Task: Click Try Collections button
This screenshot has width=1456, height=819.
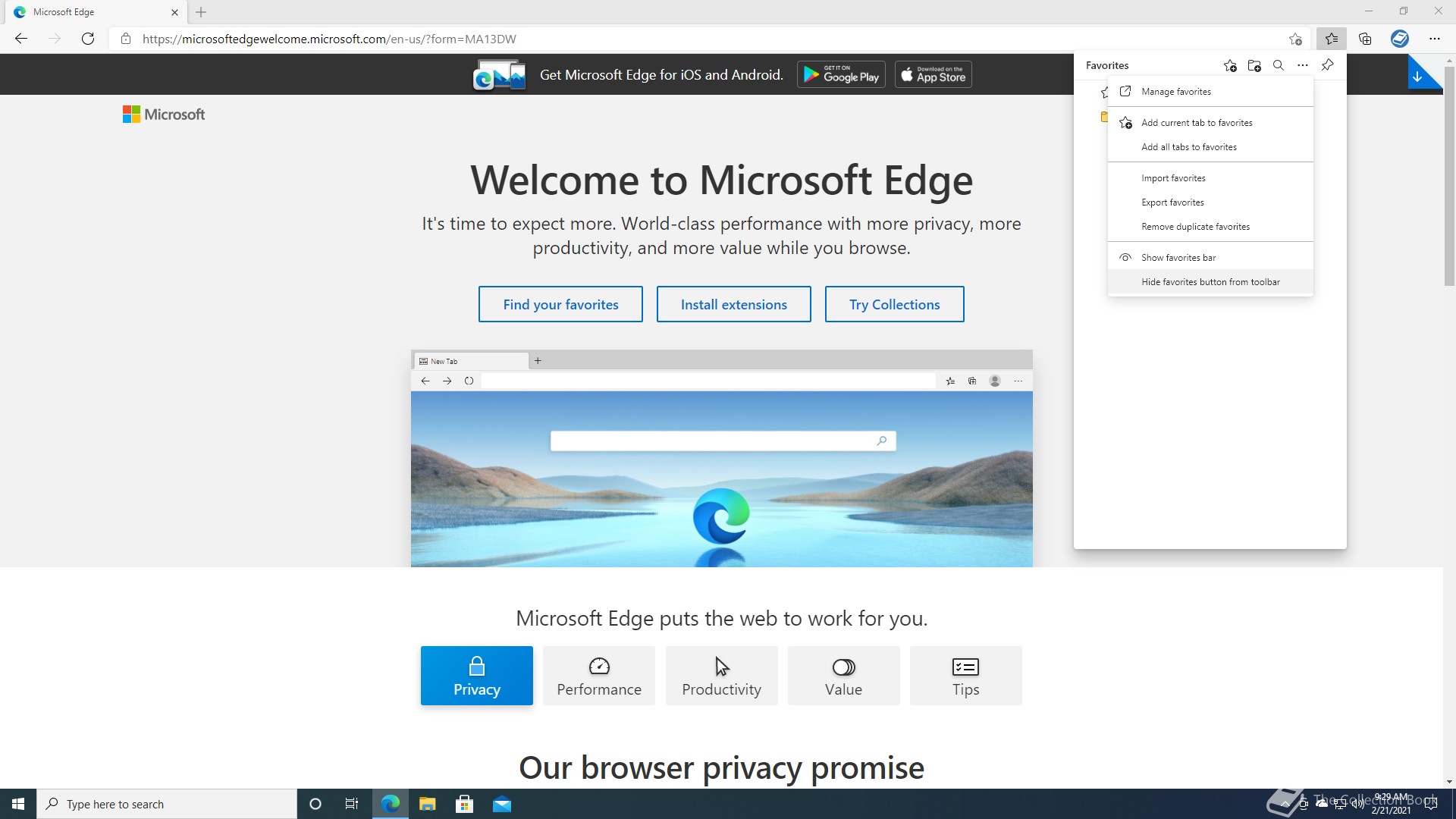Action: tap(895, 304)
